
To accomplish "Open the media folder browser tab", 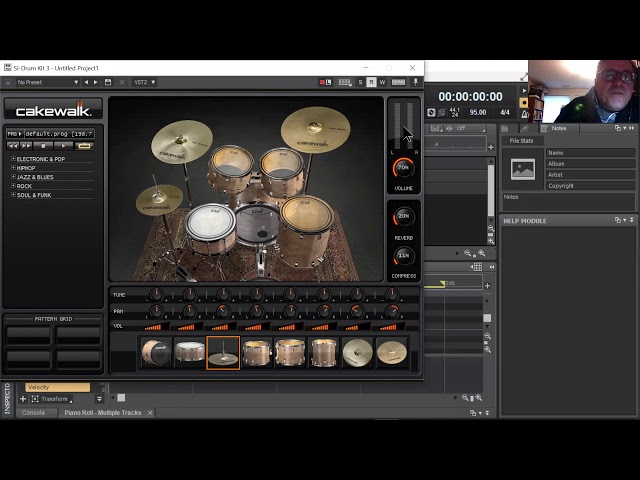I will click(x=505, y=129).
